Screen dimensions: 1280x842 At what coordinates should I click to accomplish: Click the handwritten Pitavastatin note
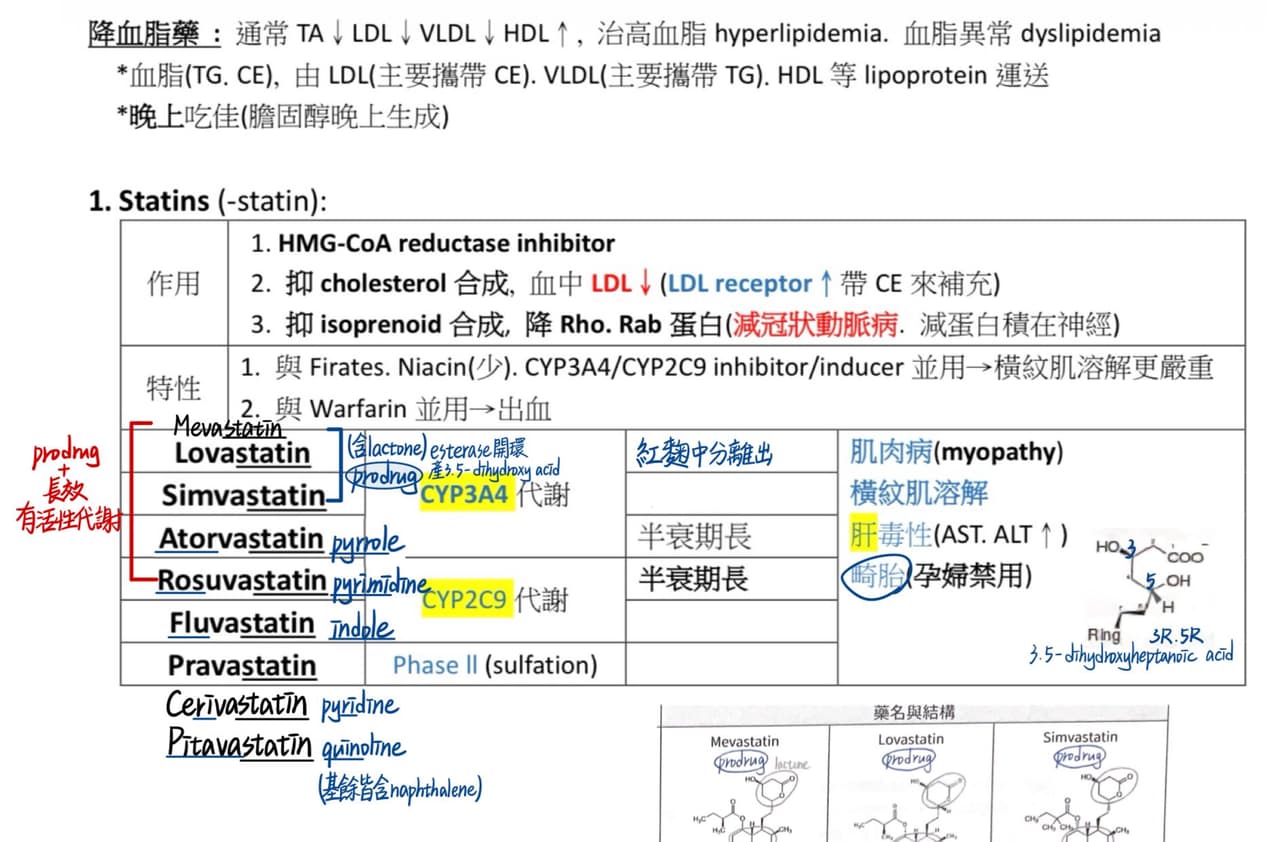238,745
